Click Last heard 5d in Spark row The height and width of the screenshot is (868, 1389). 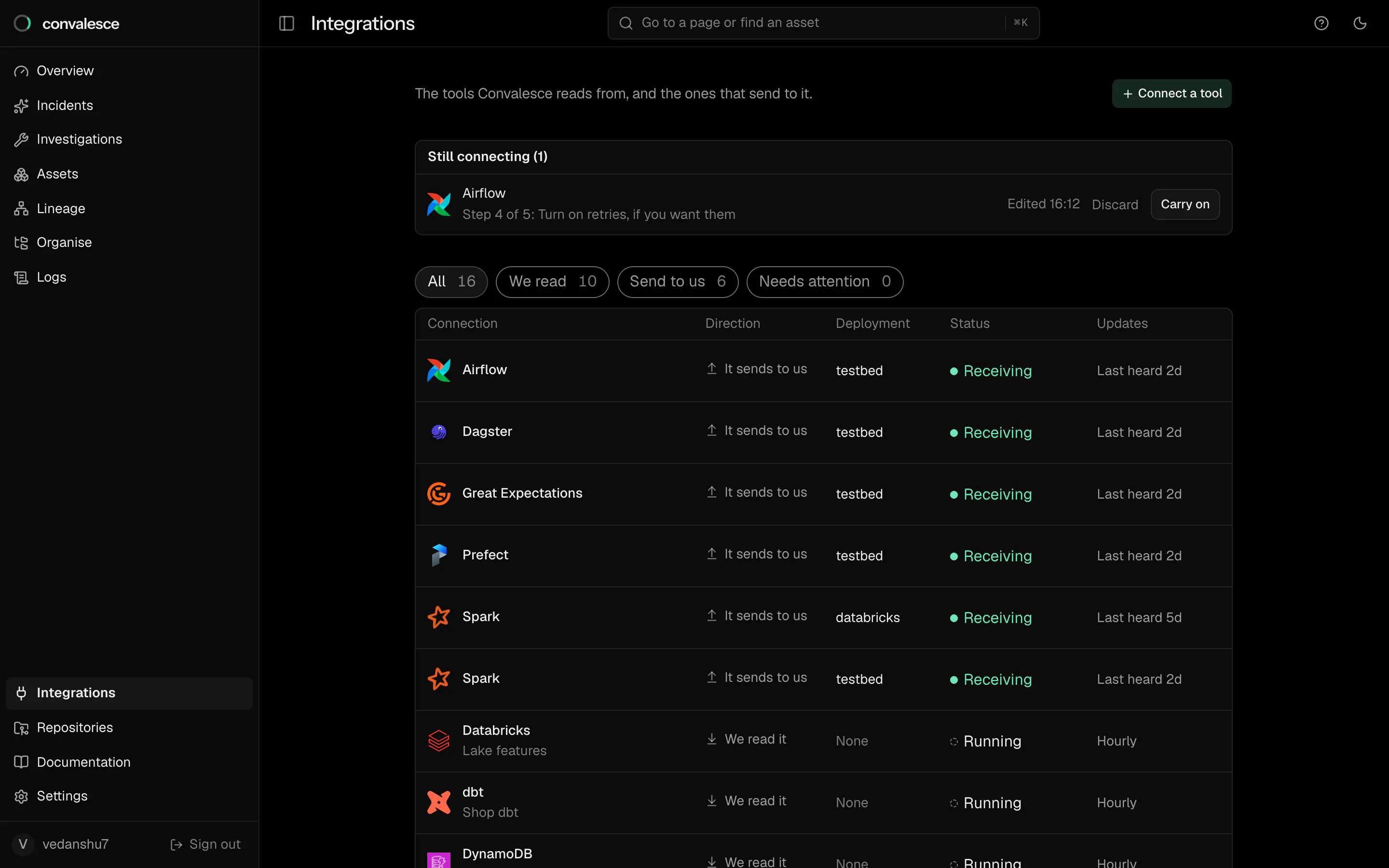1139,618
